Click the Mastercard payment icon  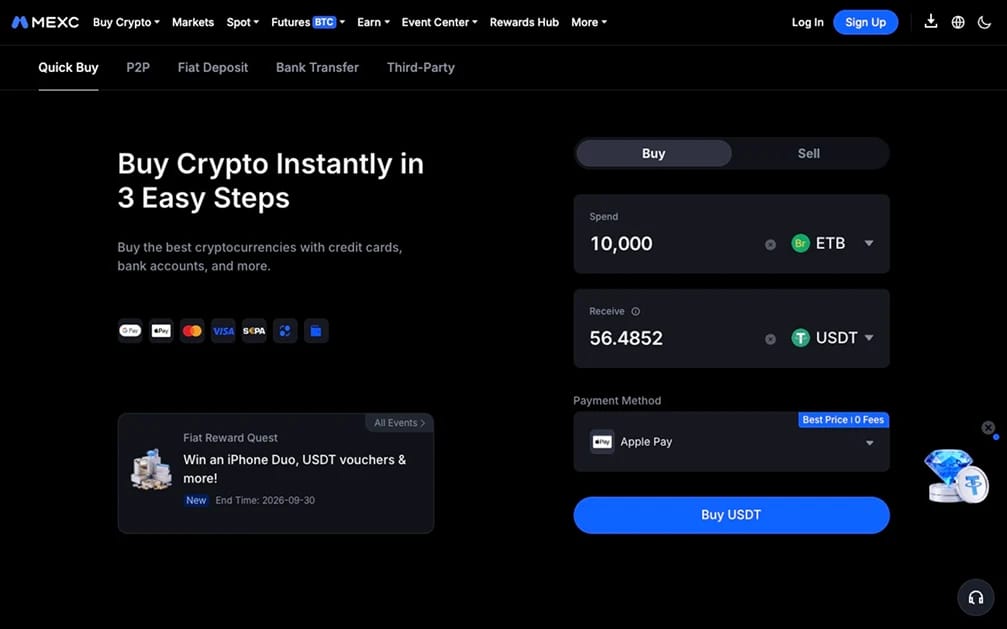click(192, 331)
